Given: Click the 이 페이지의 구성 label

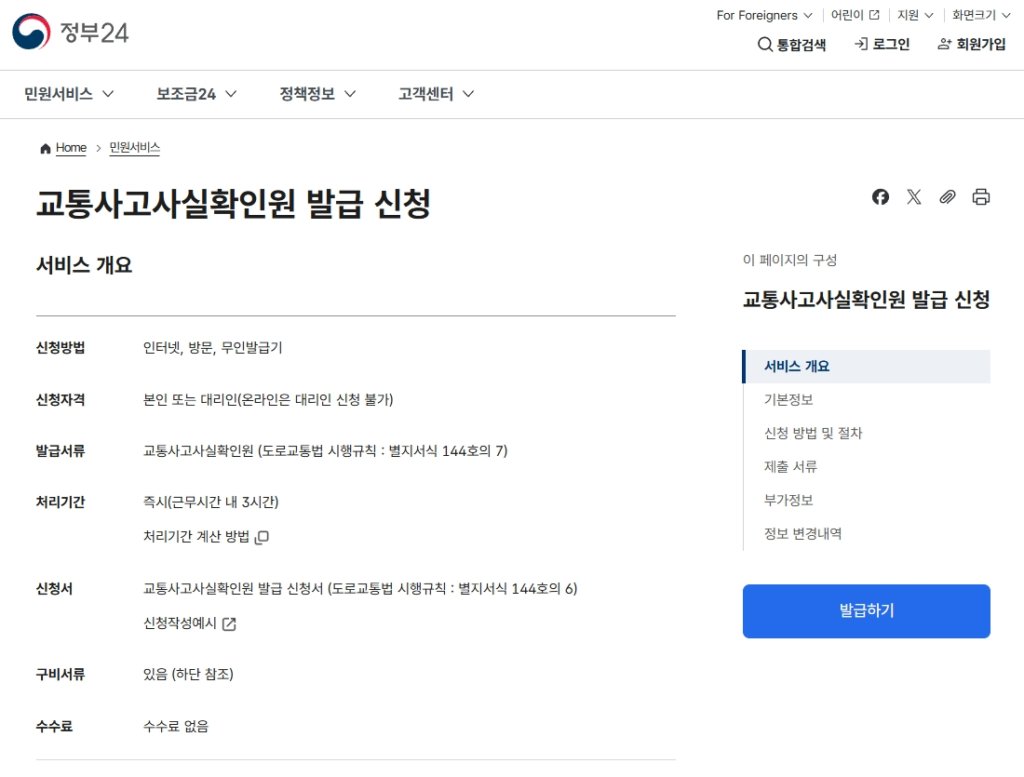Looking at the screenshot, I should [790, 260].
